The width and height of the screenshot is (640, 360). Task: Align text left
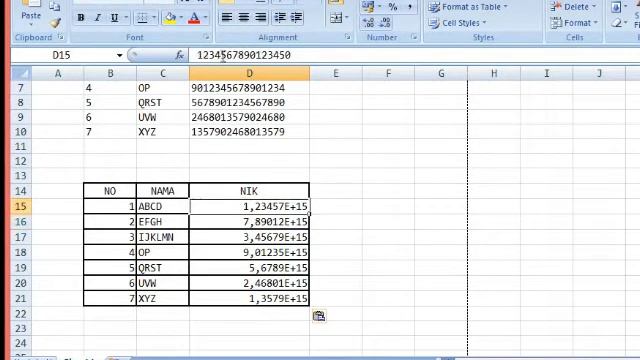[x=227, y=17]
